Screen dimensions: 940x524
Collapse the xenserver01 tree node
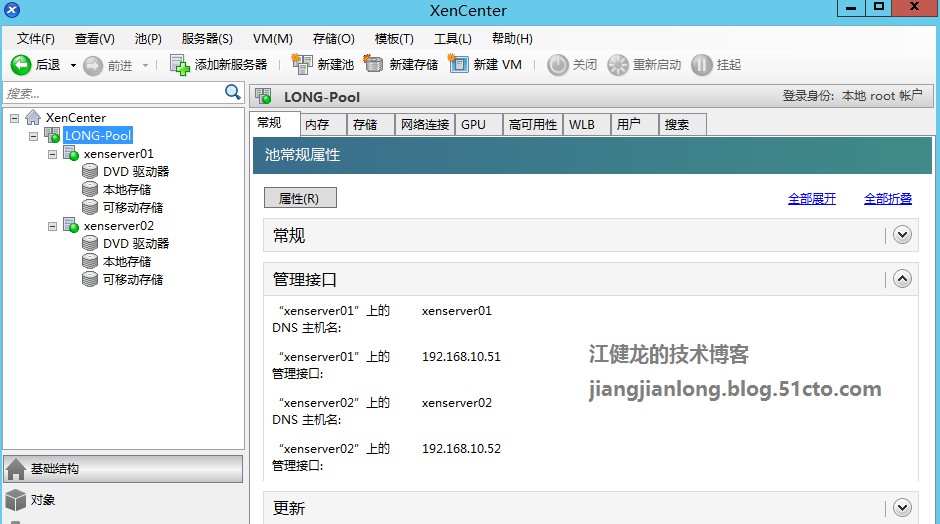(53, 154)
